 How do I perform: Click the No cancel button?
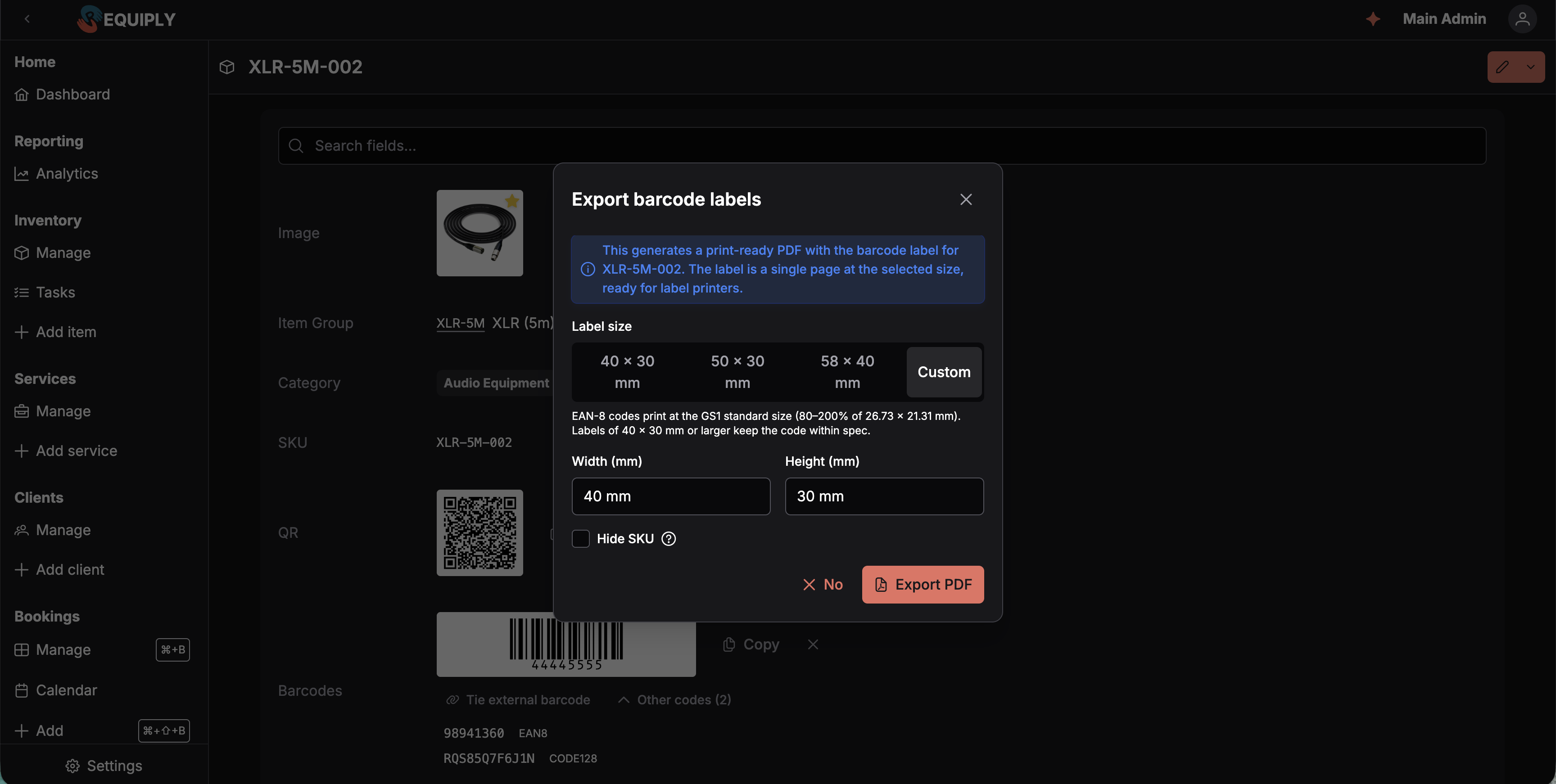coord(823,585)
